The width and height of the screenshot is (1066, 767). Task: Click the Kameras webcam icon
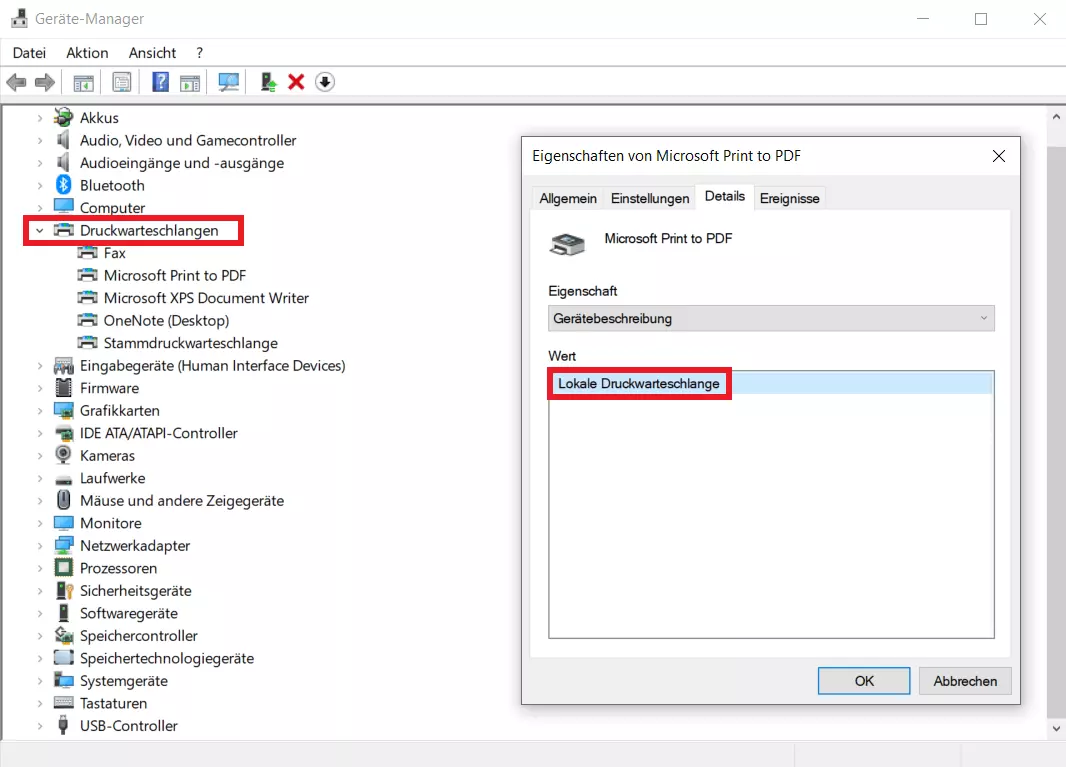[x=63, y=455]
